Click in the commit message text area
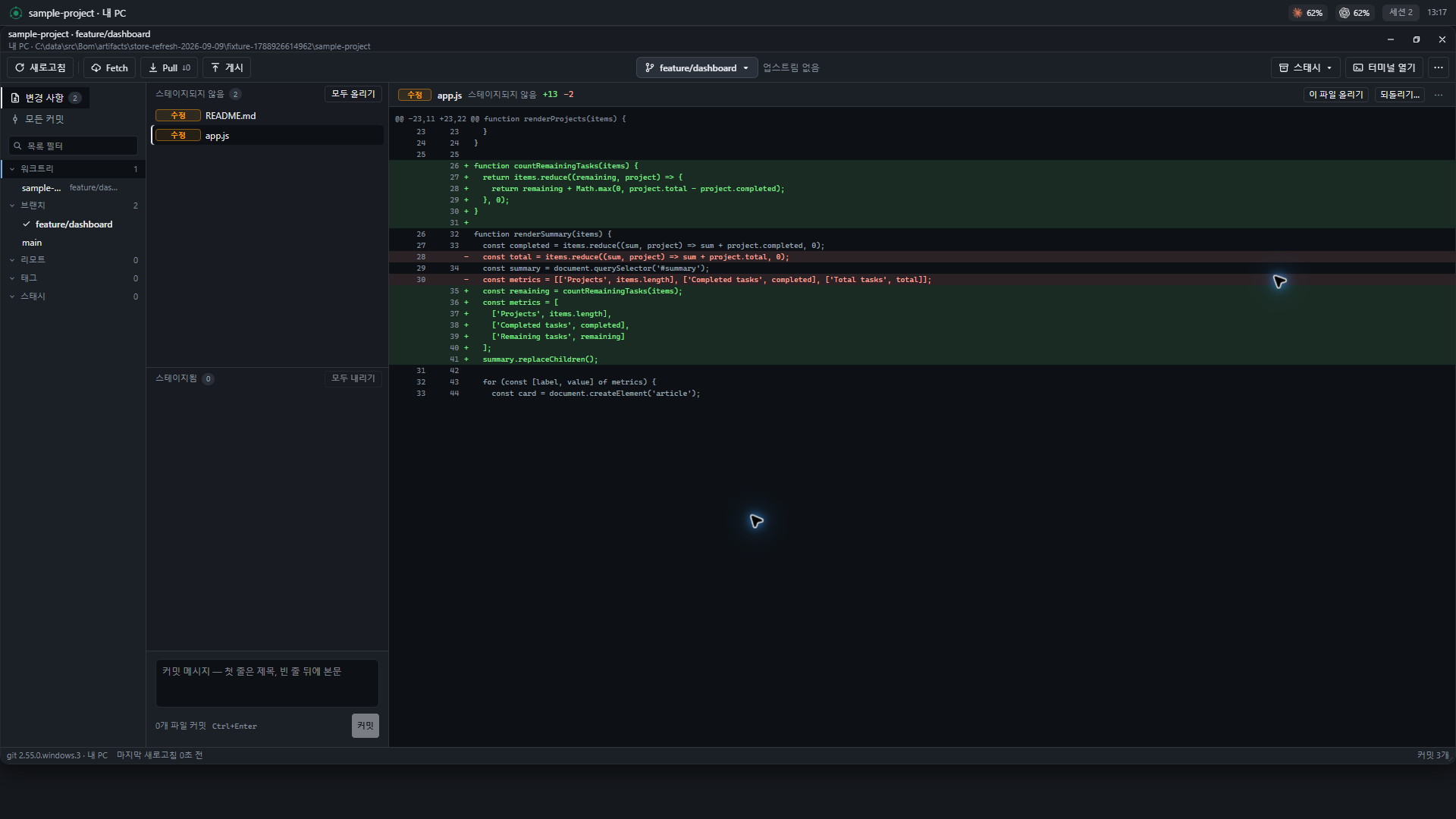1456x819 pixels. click(x=267, y=683)
